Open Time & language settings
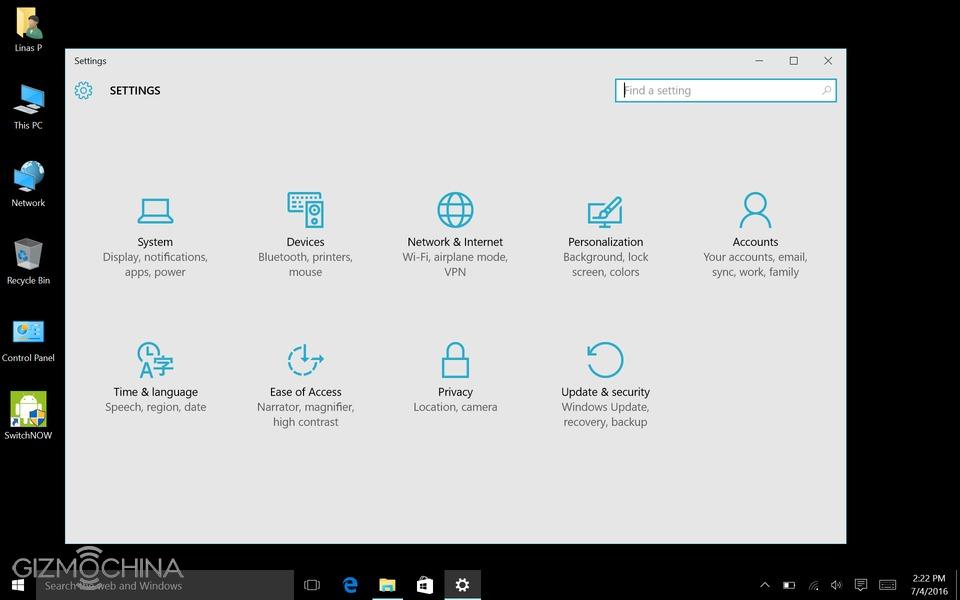This screenshot has height=600, width=960. coord(155,361)
